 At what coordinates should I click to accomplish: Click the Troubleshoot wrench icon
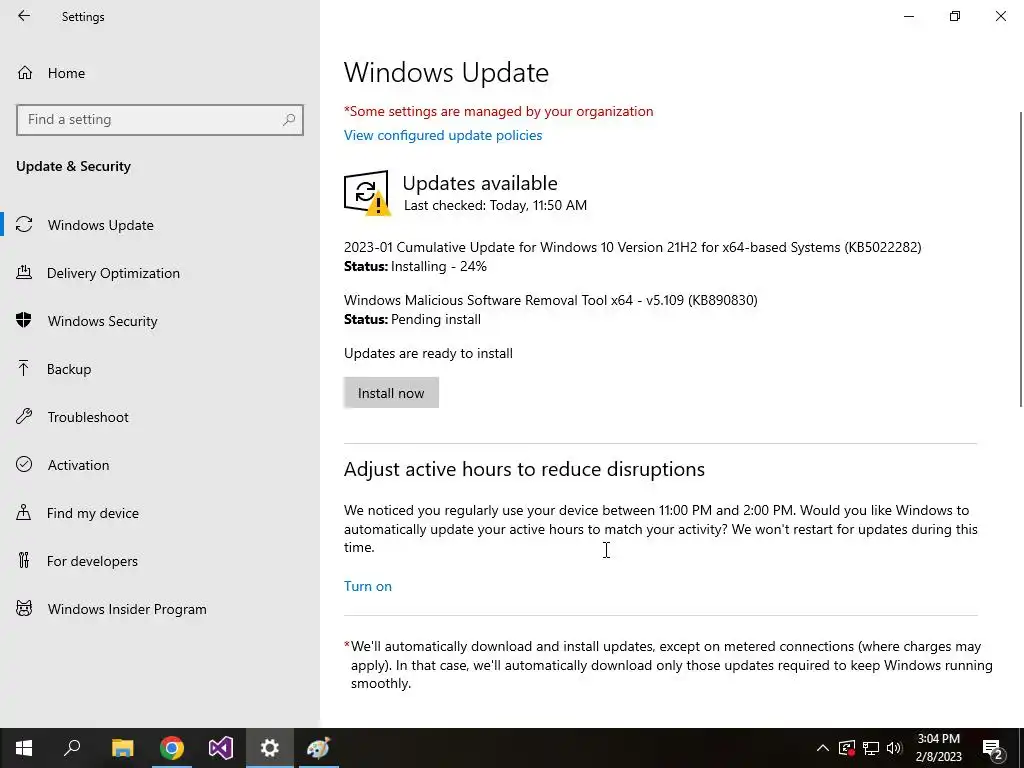(24, 417)
